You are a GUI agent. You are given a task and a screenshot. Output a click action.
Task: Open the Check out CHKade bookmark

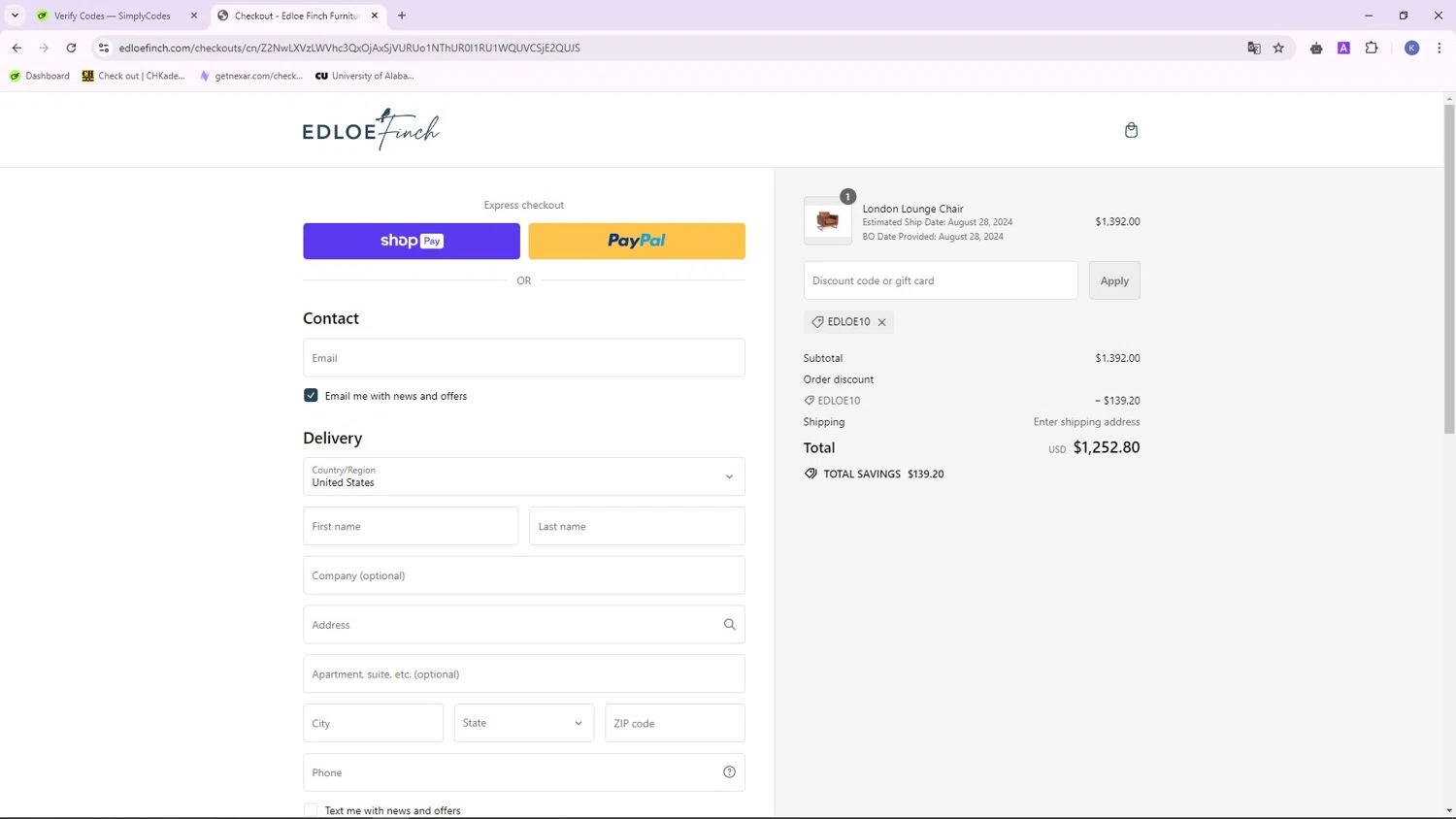pyautogui.click(x=133, y=76)
